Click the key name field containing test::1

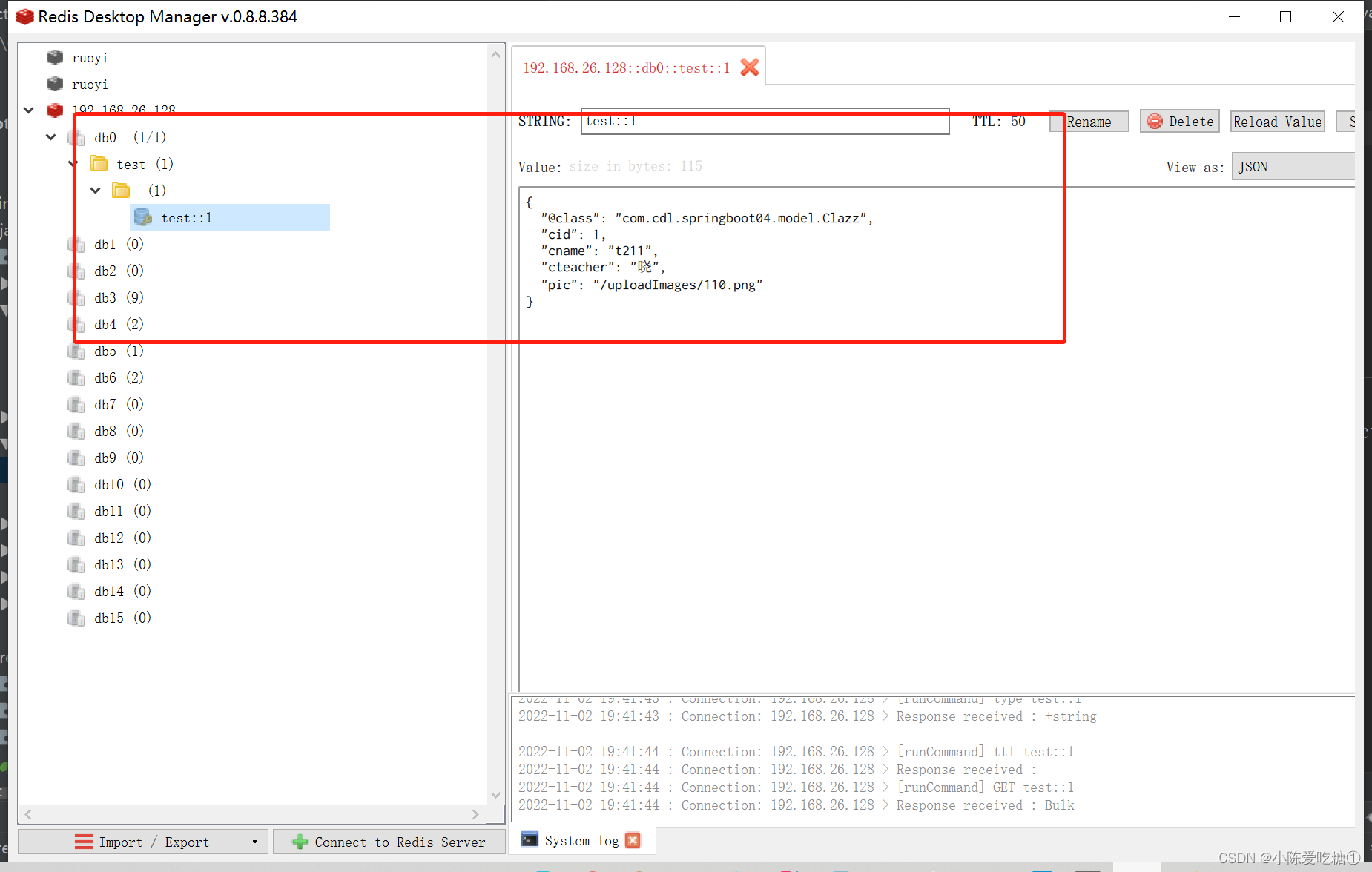pyautogui.click(x=765, y=121)
